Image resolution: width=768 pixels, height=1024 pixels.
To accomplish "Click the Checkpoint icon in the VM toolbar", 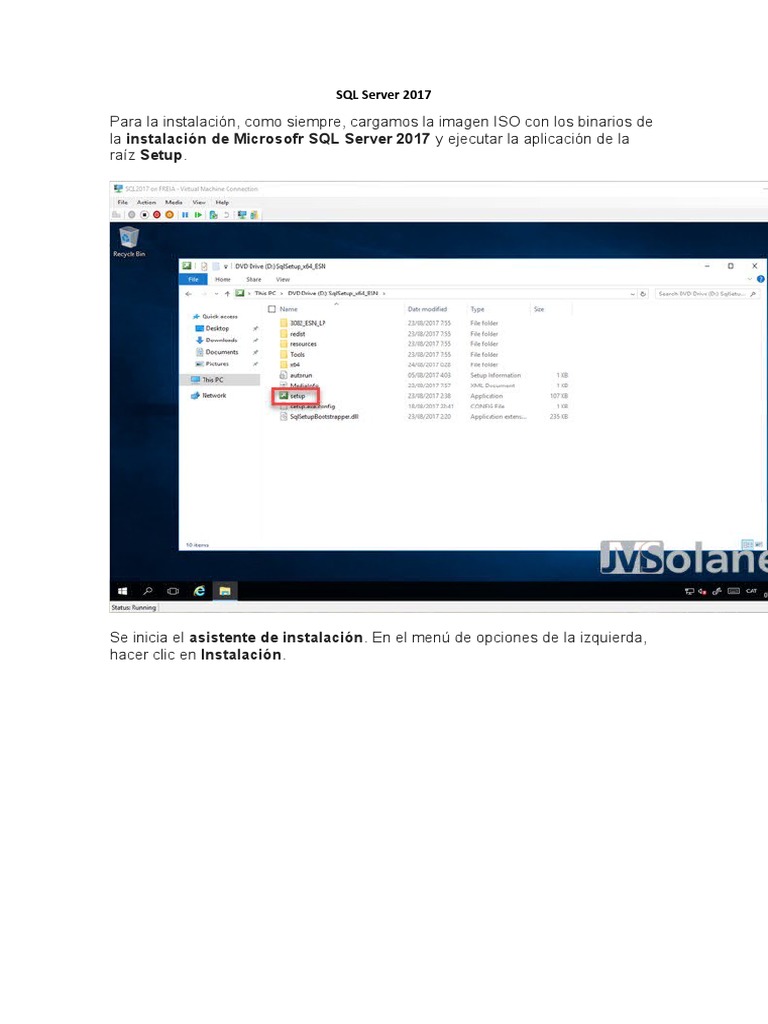I will 213,215.
